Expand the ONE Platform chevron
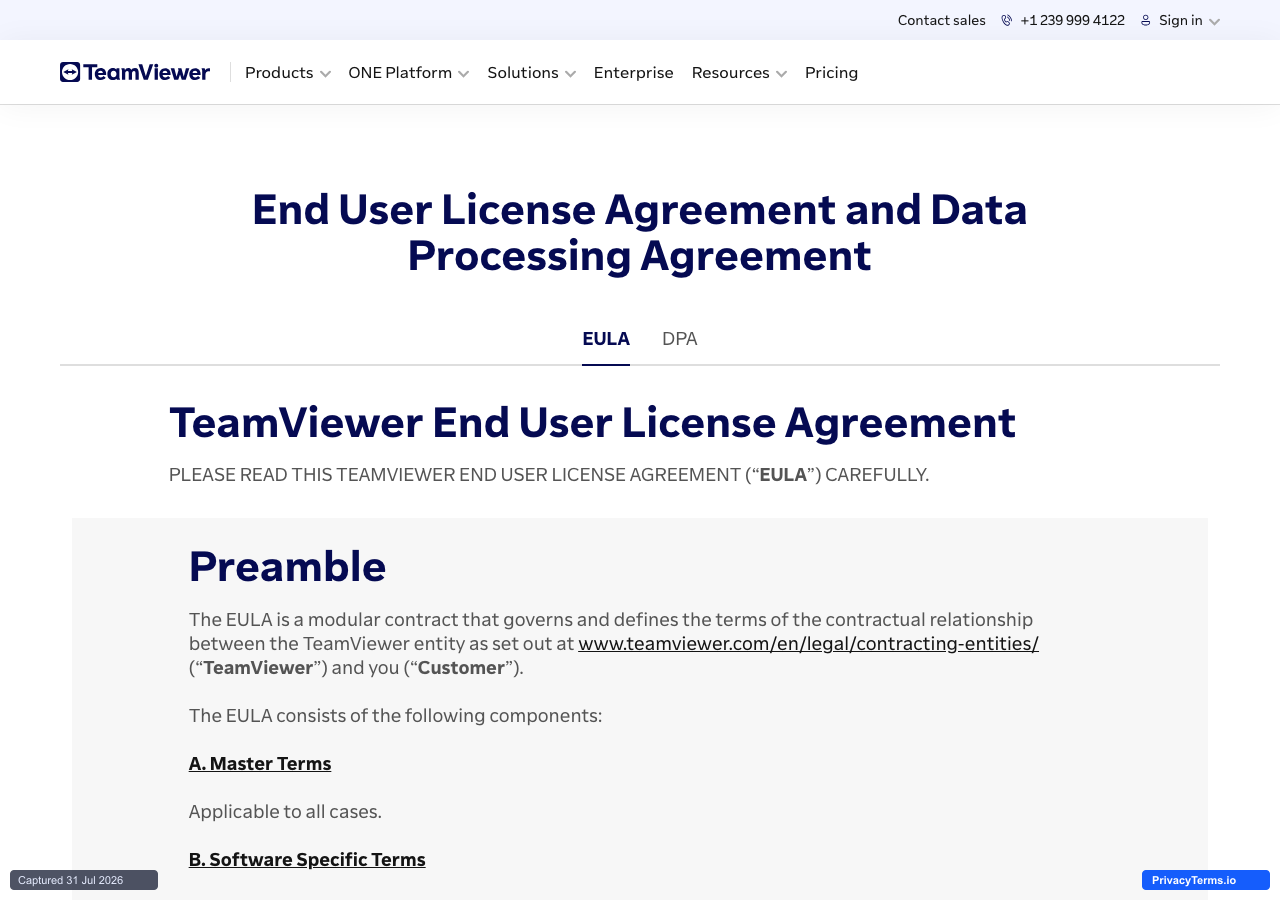The width and height of the screenshot is (1280, 900). (x=463, y=74)
